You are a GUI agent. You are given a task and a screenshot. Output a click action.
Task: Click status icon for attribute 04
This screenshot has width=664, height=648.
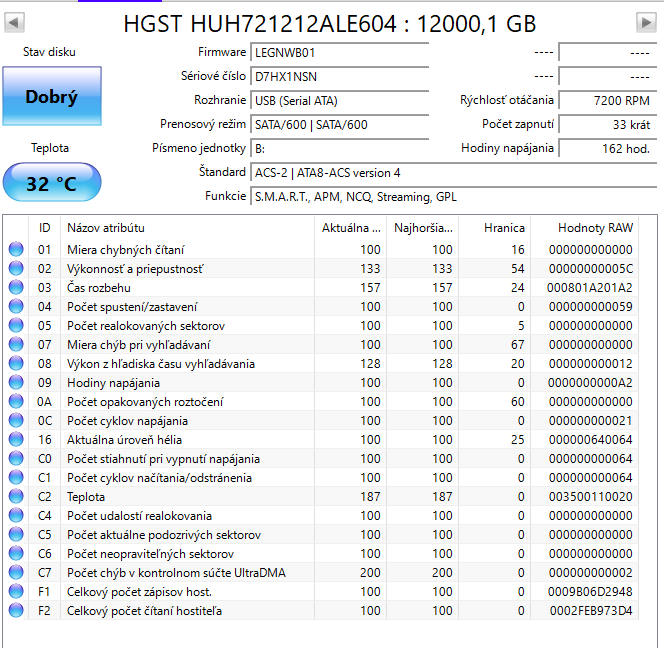point(16,306)
